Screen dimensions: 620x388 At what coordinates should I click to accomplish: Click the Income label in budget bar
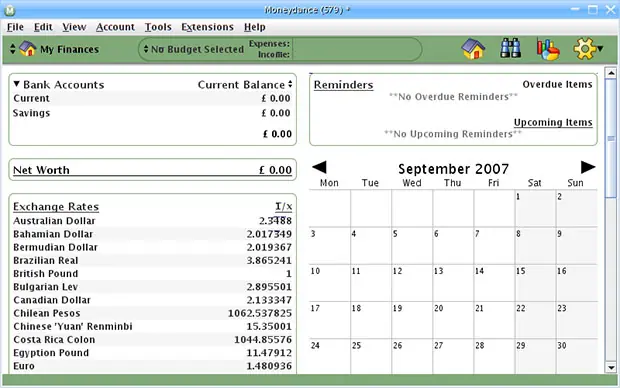[x=274, y=55]
